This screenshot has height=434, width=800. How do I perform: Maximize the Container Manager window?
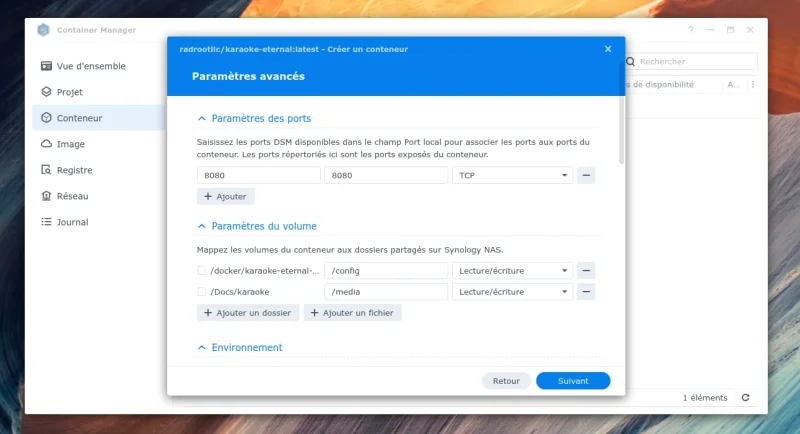pyautogui.click(x=731, y=30)
